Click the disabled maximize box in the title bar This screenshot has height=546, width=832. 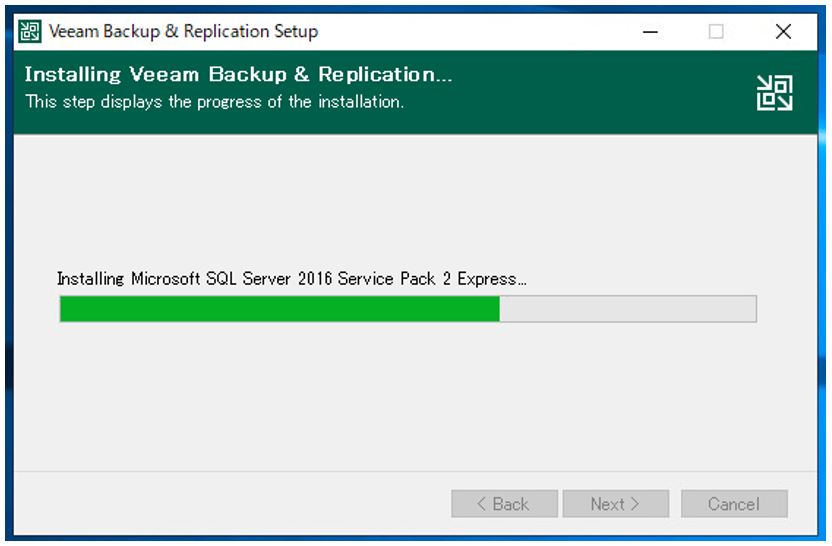point(716,32)
